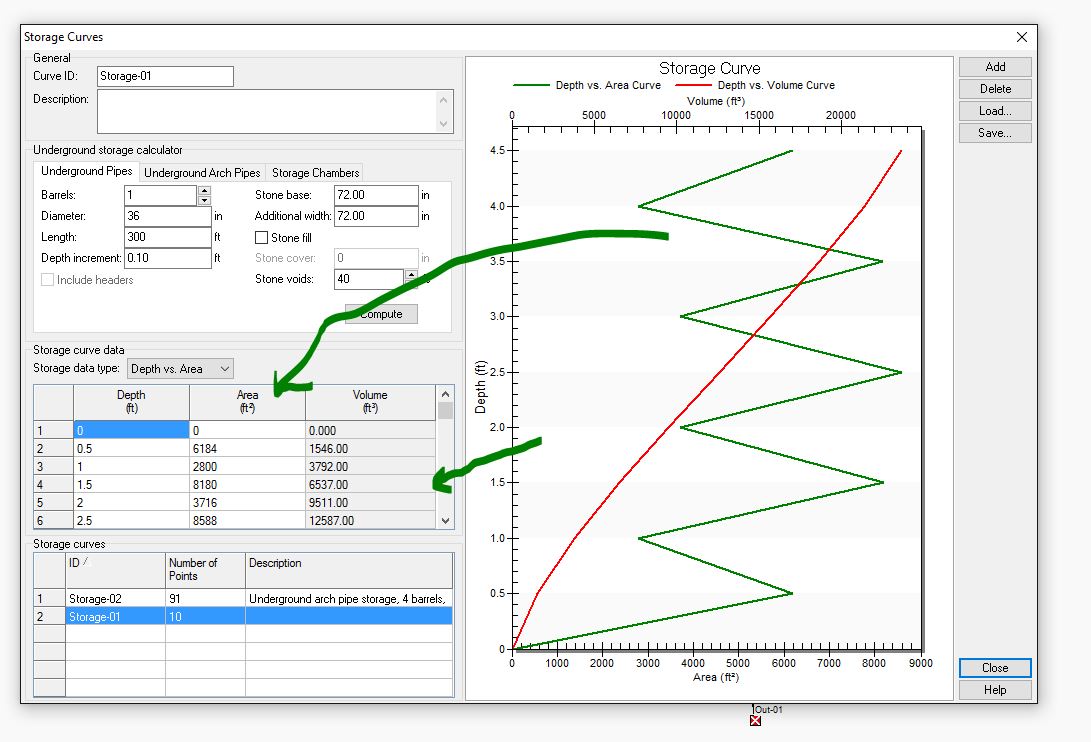Select depth cell 0 in row 1
The height and width of the screenshot is (742, 1091).
tap(132, 431)
